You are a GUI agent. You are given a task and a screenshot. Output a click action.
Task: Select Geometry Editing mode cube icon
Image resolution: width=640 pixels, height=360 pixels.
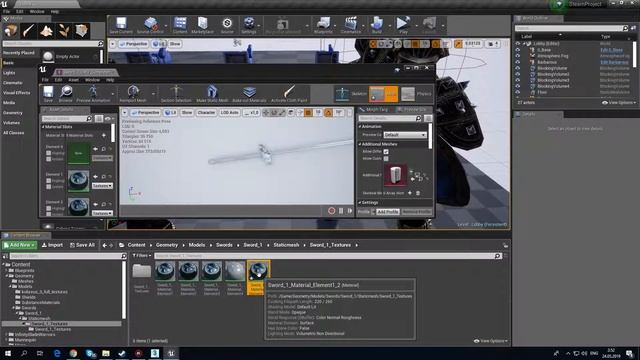82,30
